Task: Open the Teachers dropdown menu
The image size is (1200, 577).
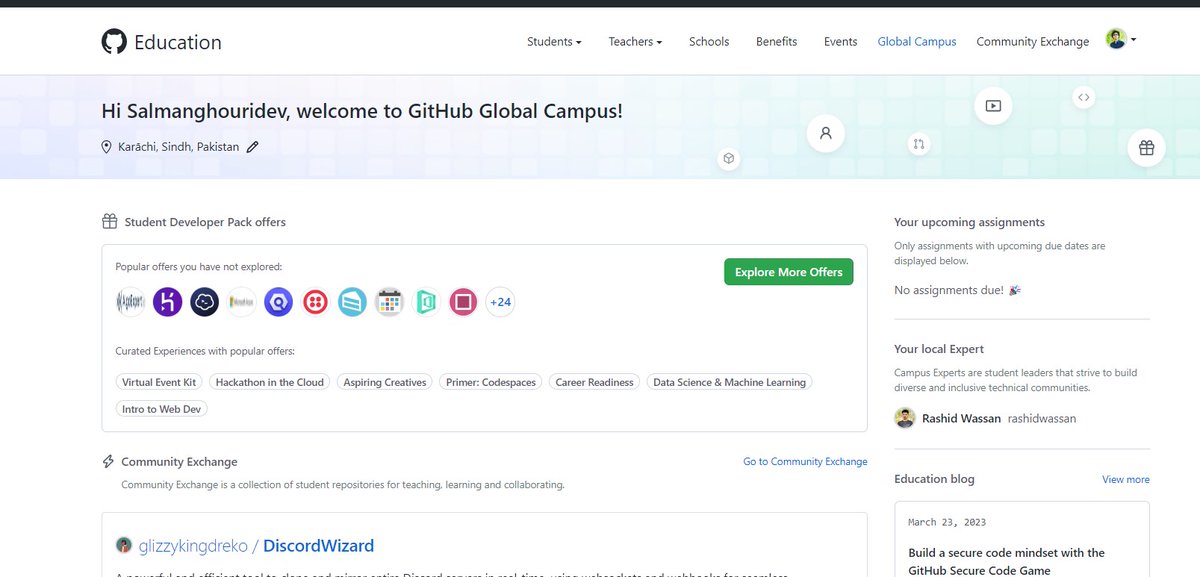Action: tap(635, 42)
